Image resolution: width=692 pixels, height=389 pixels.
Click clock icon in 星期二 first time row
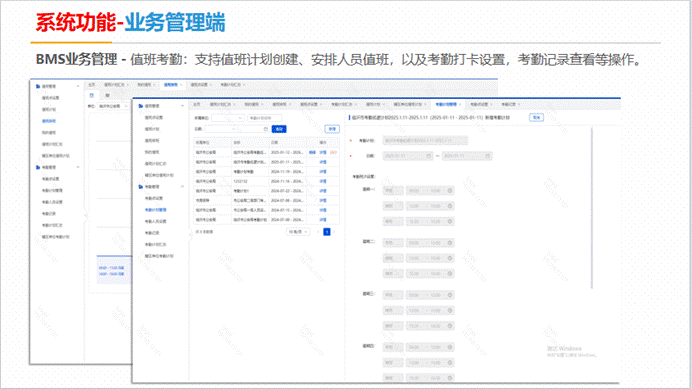point(450,243)
